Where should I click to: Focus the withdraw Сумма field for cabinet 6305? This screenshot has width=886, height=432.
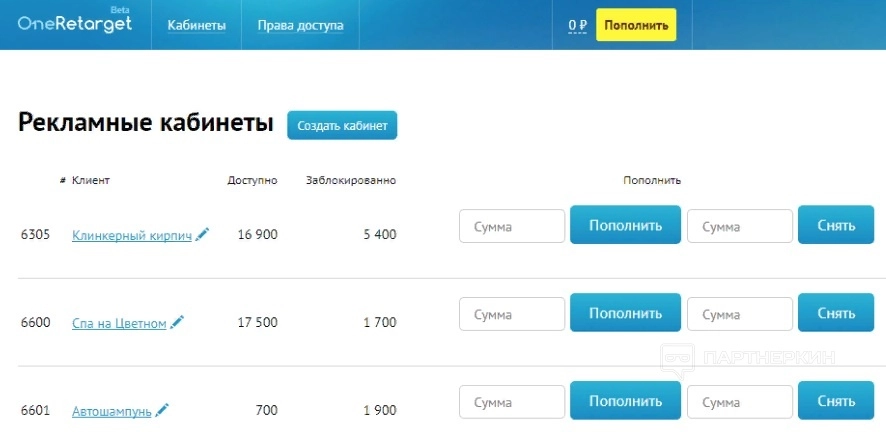(740, 226)
